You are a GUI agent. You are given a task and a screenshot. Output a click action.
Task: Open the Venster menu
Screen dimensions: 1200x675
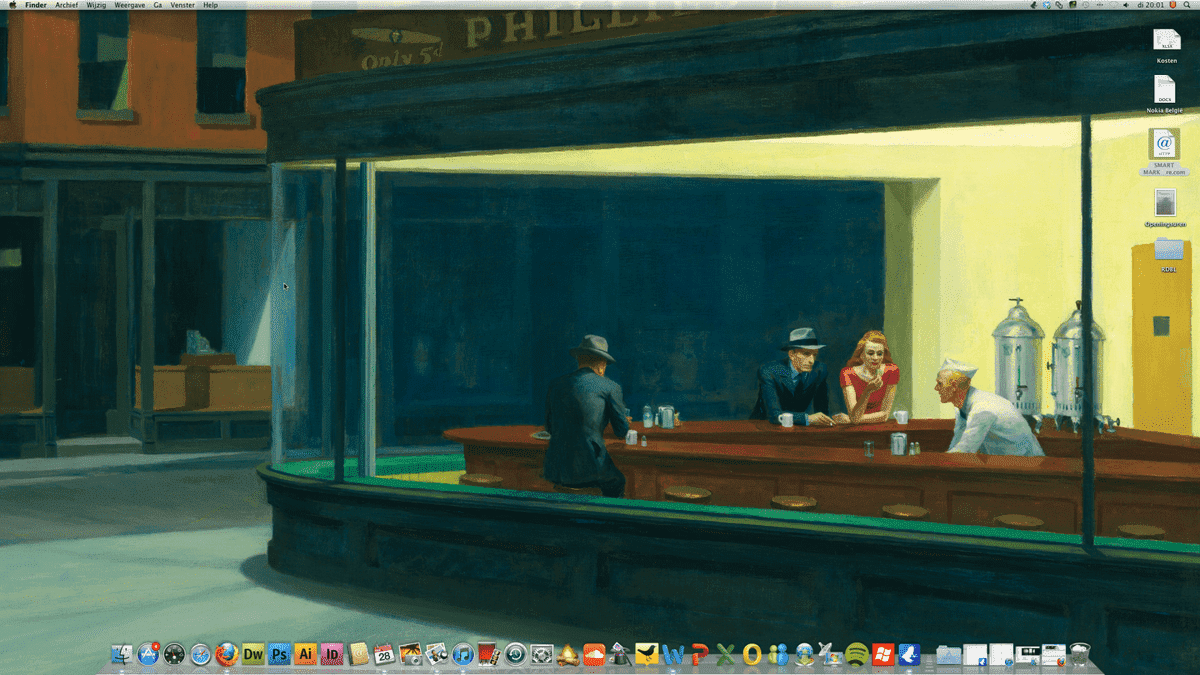coord(182,5)
